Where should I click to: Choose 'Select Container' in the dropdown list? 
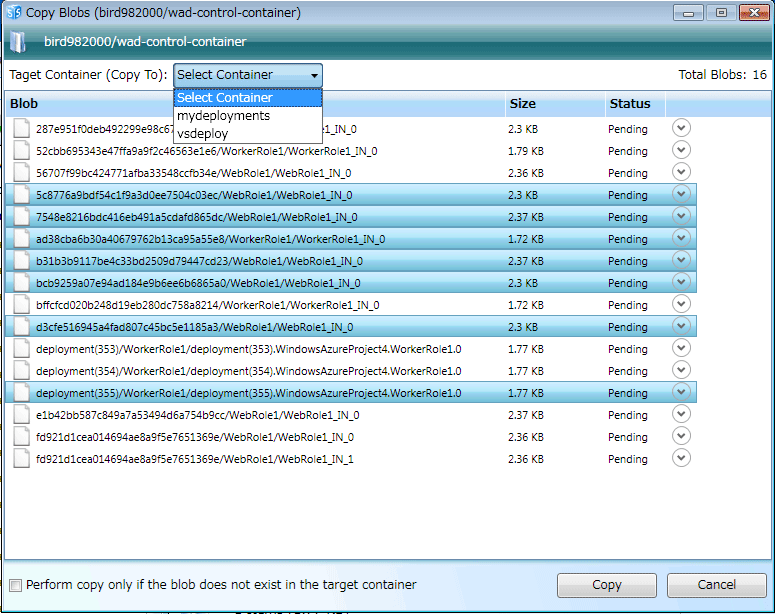(248, 98)
